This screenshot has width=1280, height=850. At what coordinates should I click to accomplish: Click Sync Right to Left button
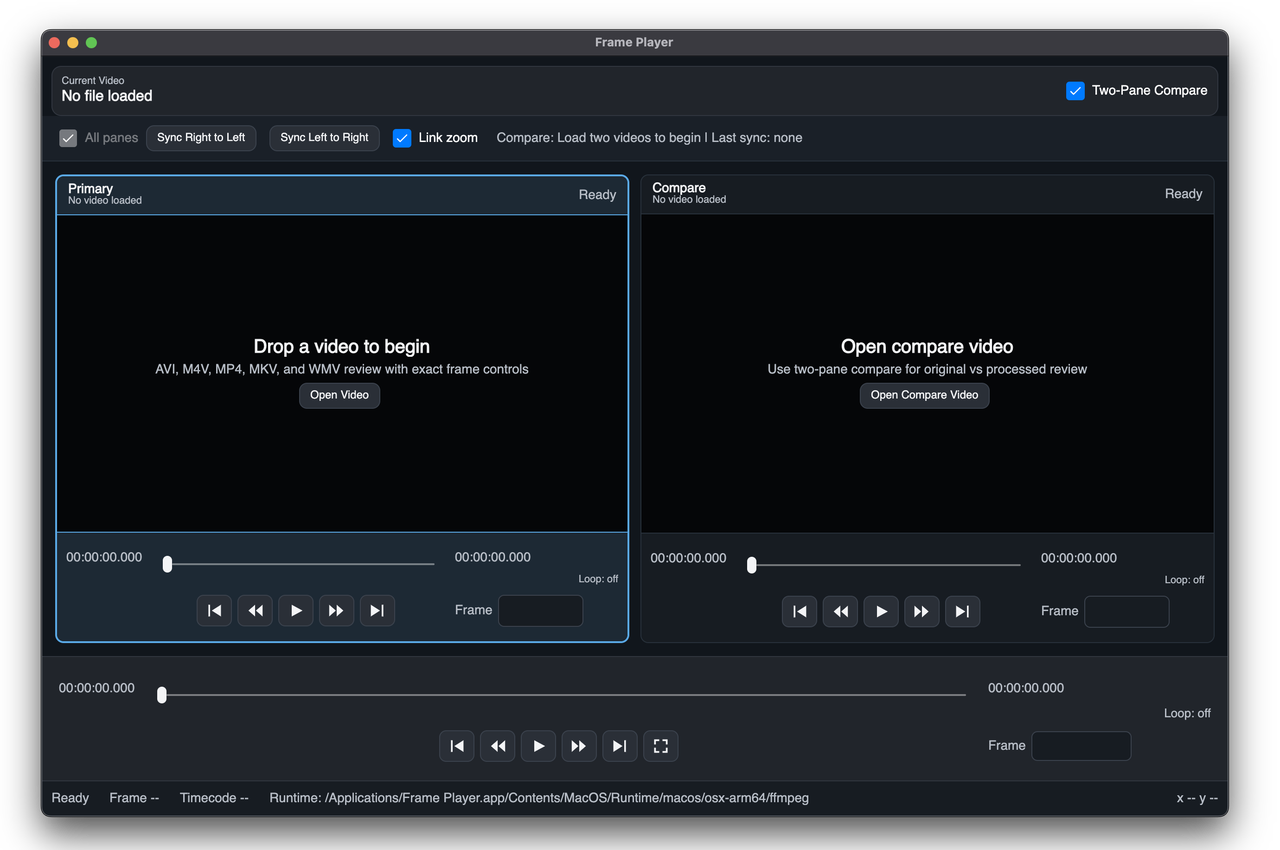tap(201, 138)
